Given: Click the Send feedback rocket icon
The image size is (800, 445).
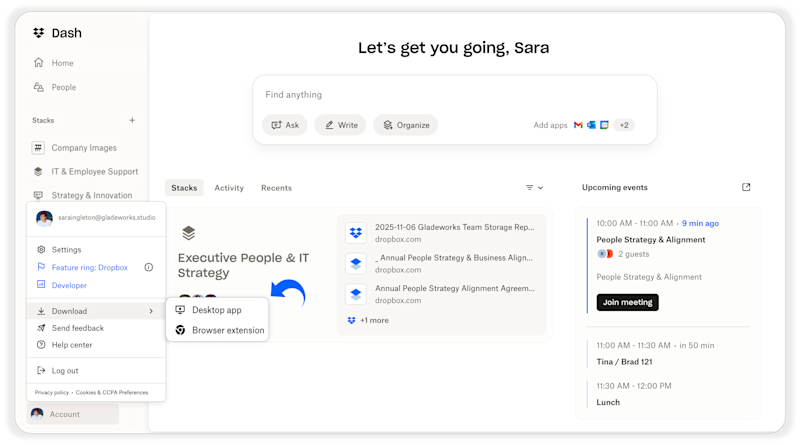Looking at the screenshot, I should click(x=41, y=328).
